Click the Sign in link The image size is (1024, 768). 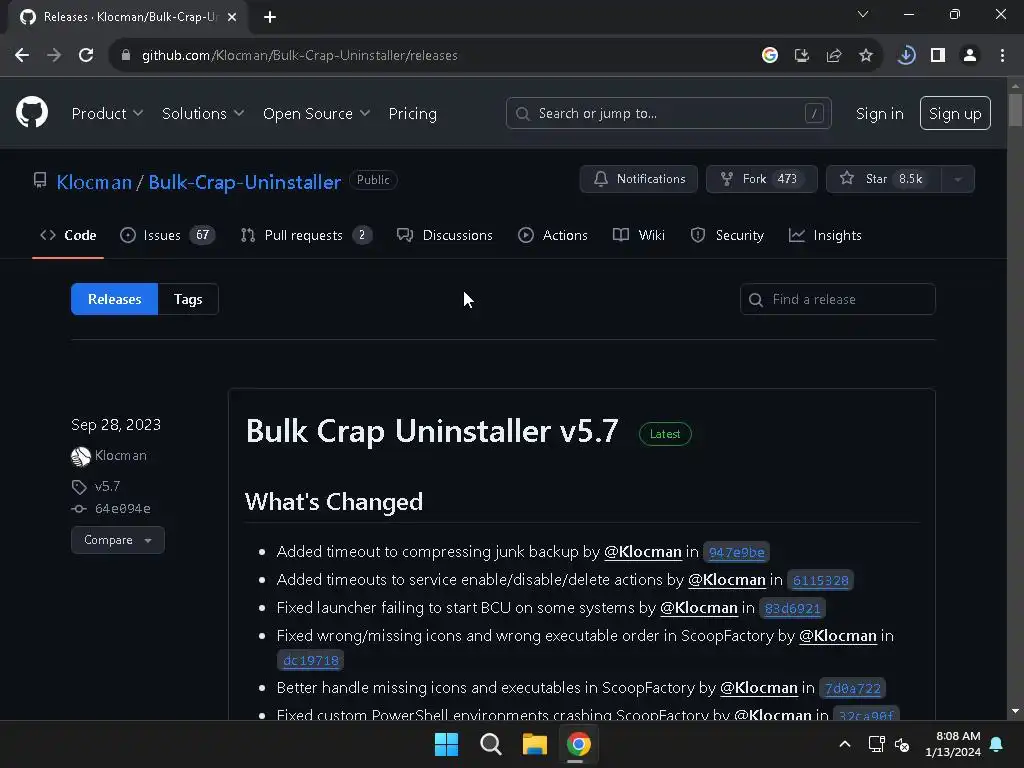(880, 114)
